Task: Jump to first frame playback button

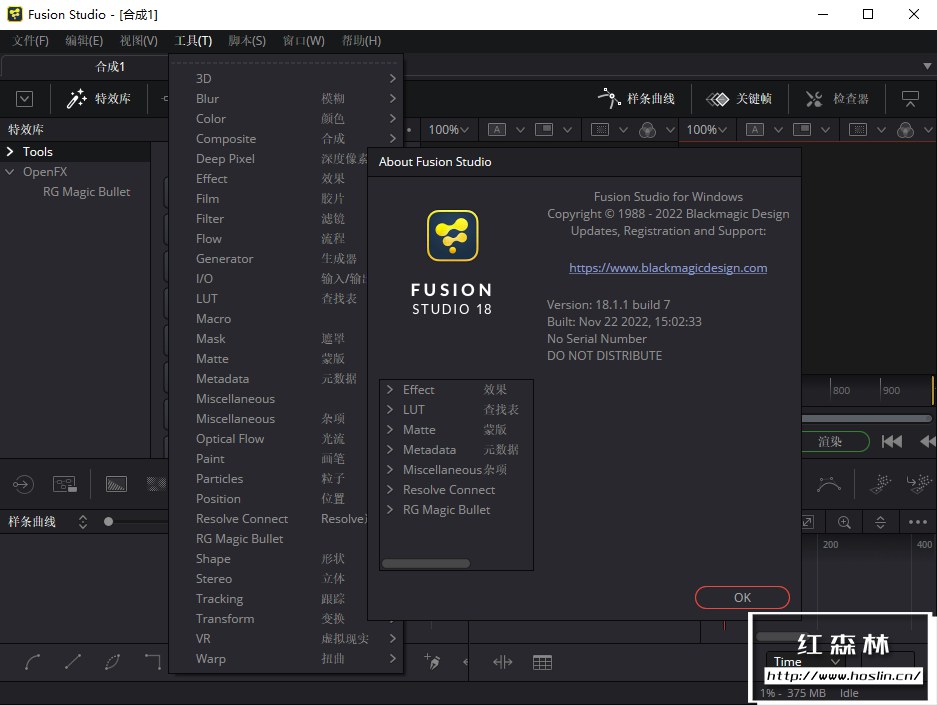Action: coord(892,442)
